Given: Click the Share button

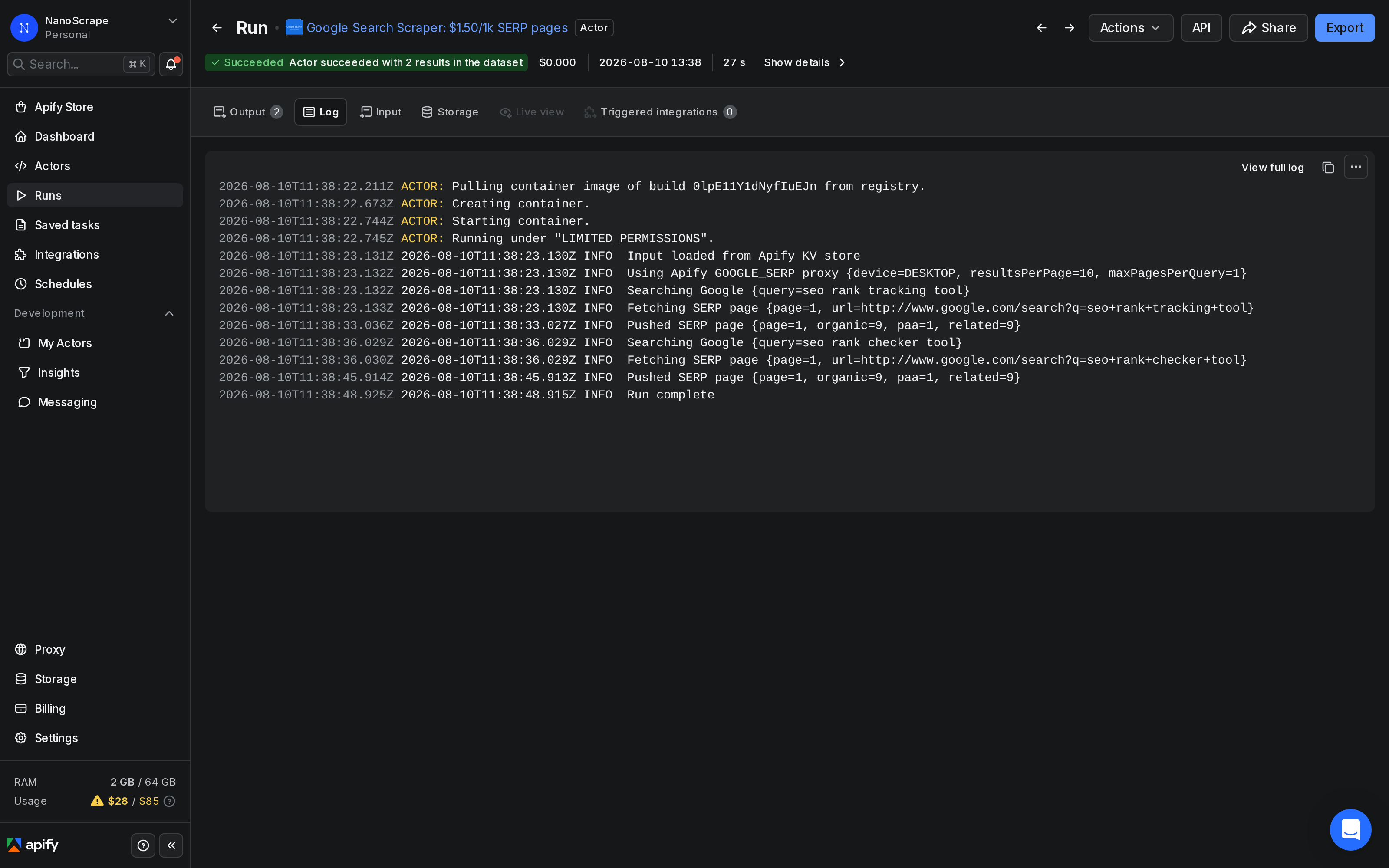Looking at the screenshot, I should [1268, 27].
